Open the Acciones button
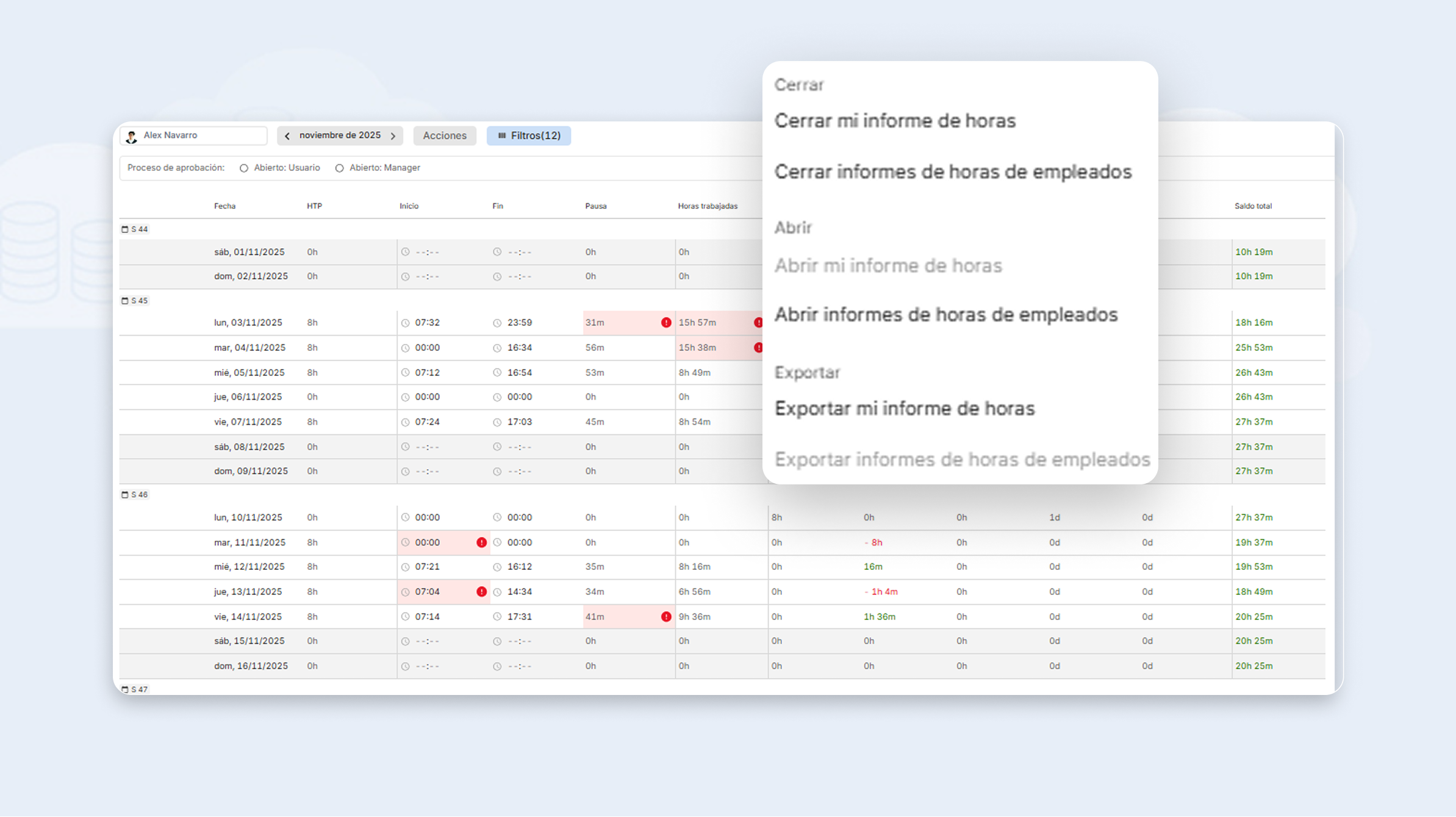Viewport: 1456px width, 817px height. [445, 135]
